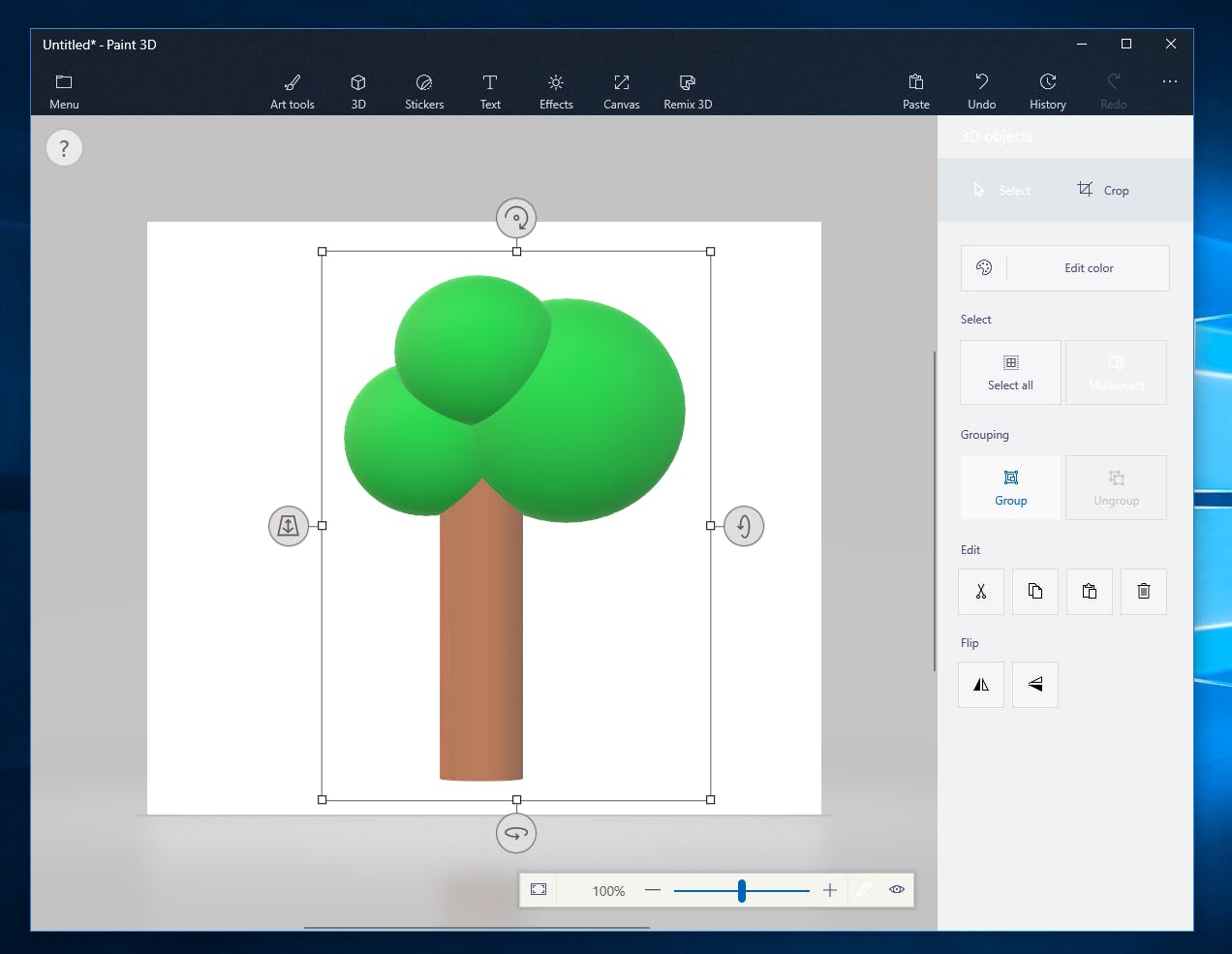This screenshot has height=954, width=1232.
Task: Click the Select all button
Action: point(1010,372)
